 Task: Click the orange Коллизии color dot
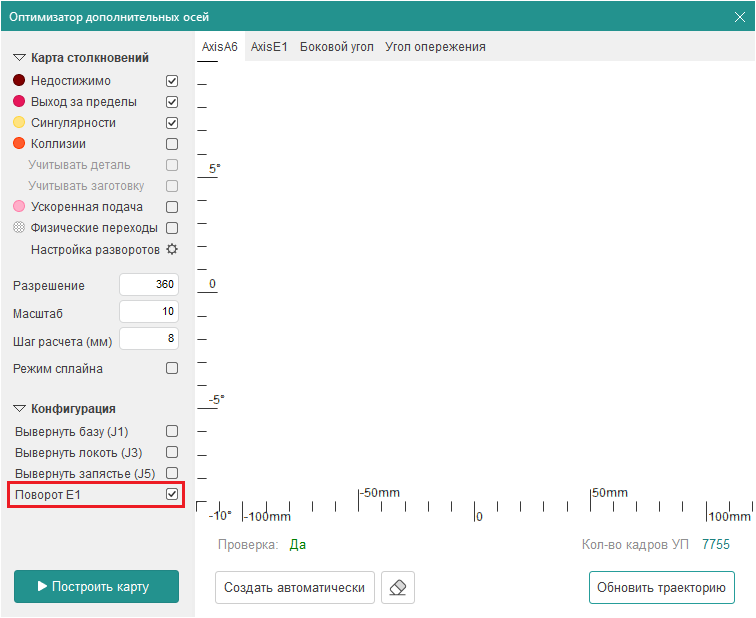(x=19, y=144)
